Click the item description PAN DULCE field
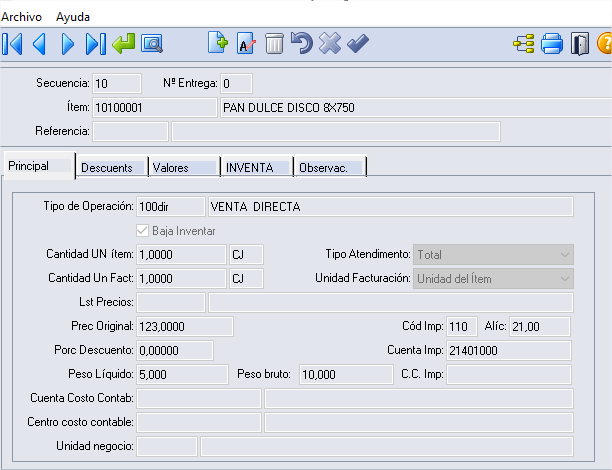The image size is (612, 470). 416,107
